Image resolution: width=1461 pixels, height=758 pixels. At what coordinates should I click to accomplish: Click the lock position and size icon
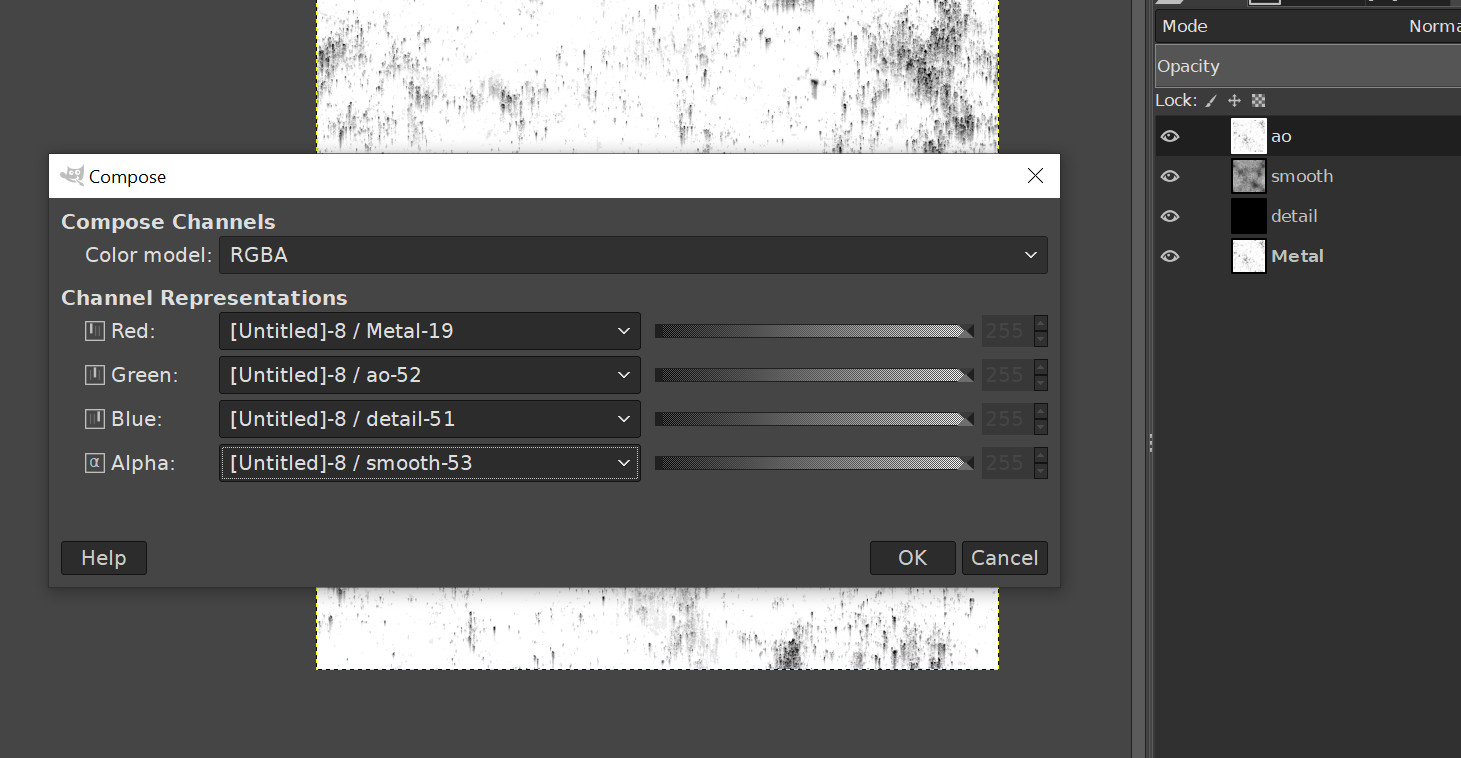(1235, 100)
